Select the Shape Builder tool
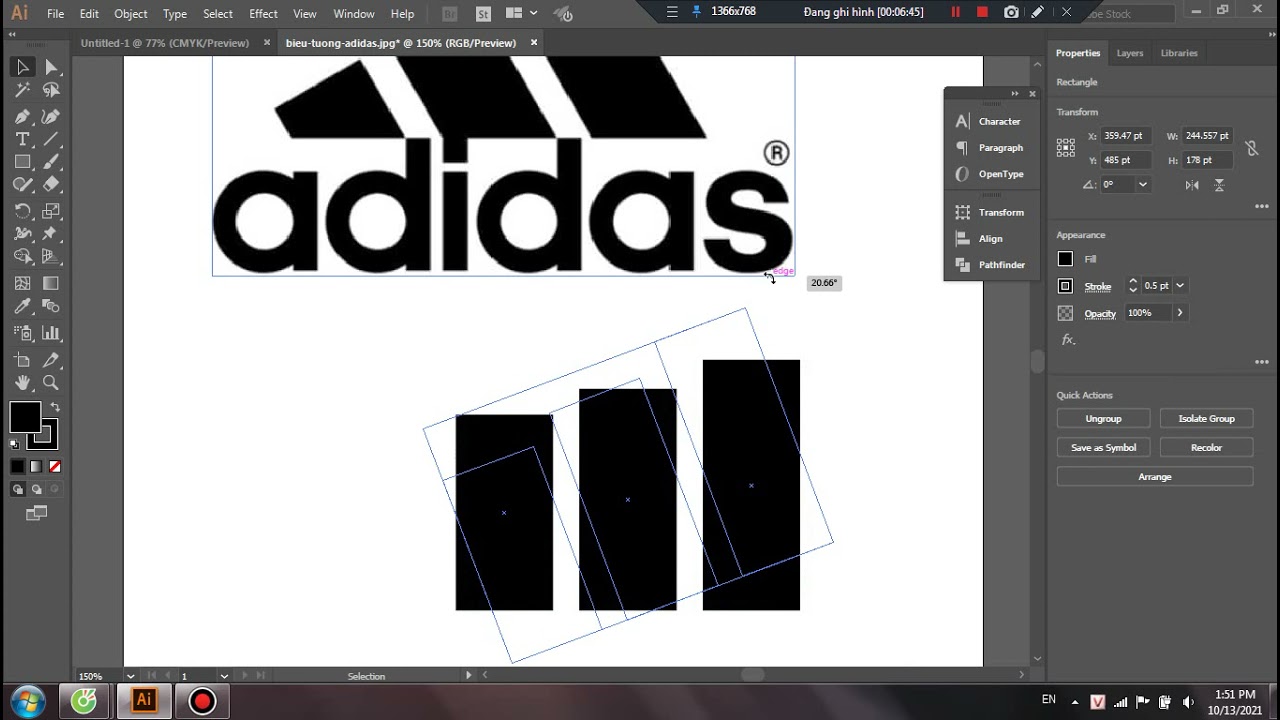The image size is (1280, 720). 22,257
